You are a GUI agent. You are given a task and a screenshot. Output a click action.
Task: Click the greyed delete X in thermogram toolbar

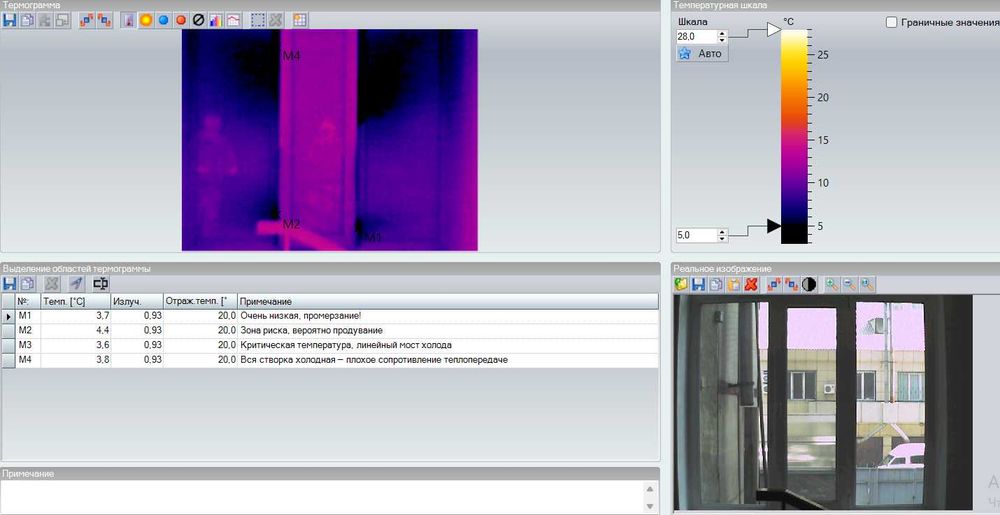pos(276,20)
